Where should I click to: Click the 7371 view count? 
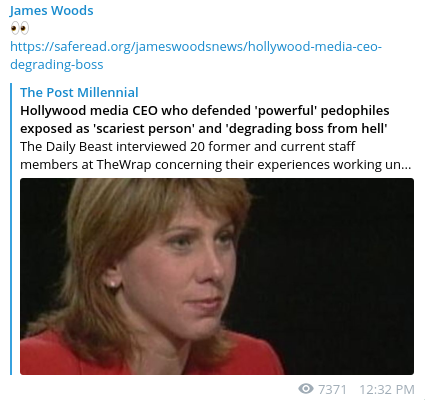332,389
